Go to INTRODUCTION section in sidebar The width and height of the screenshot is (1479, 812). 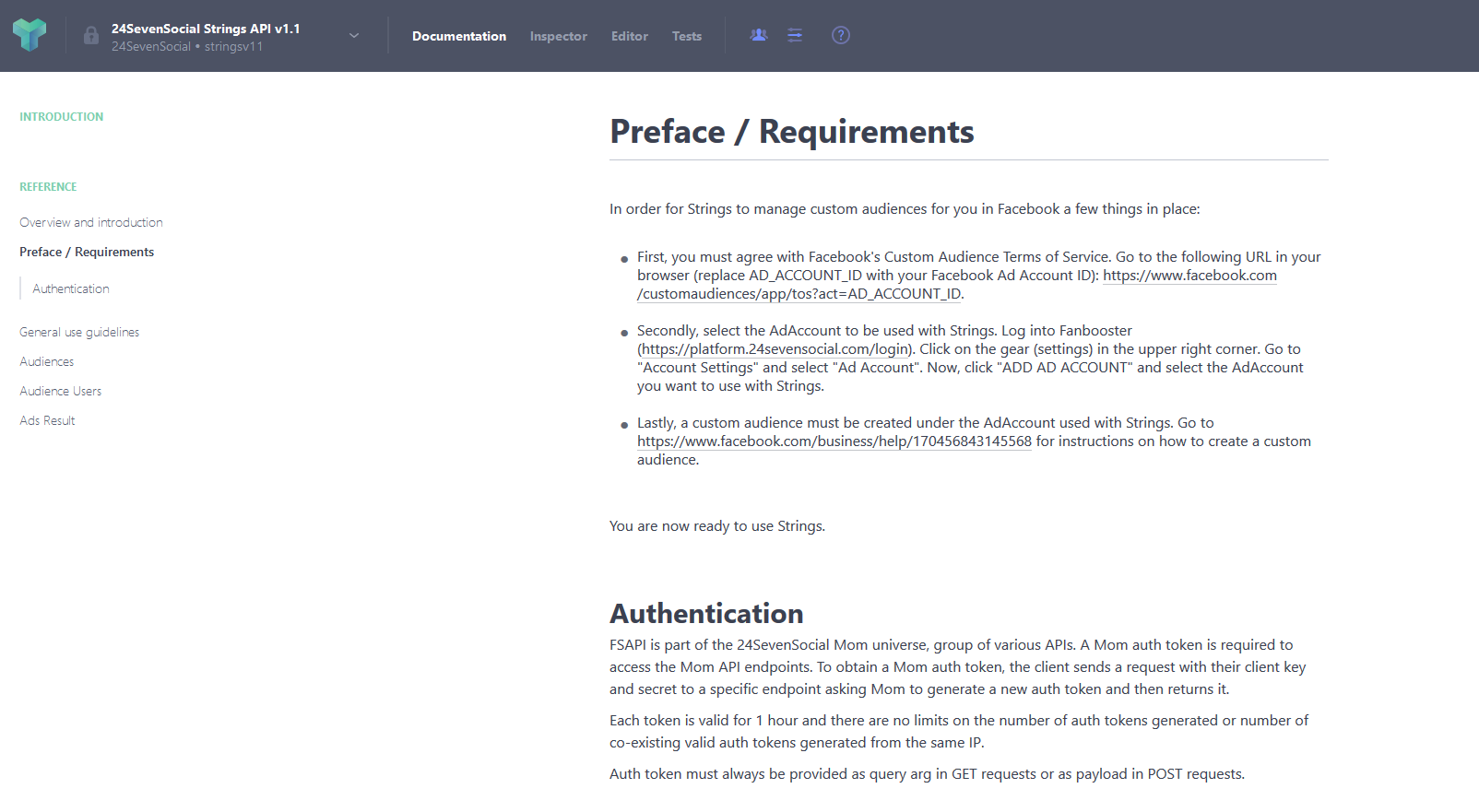tap(62, 117)
